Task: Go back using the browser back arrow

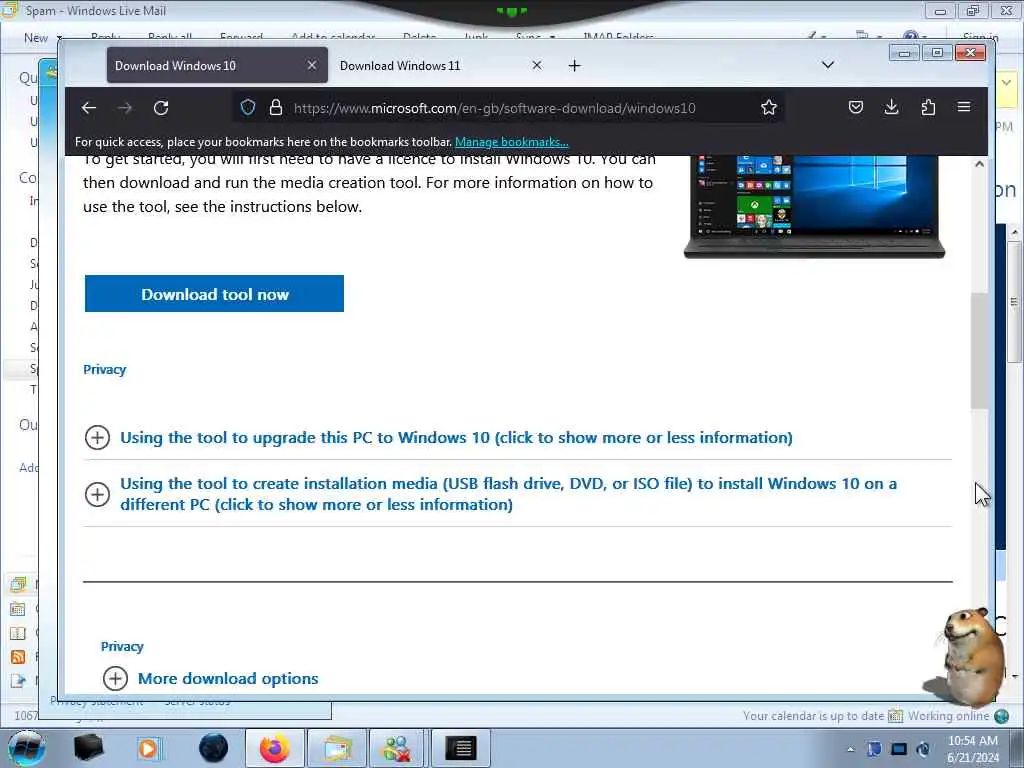Action: pyautogui.click(x=89, y=108)
